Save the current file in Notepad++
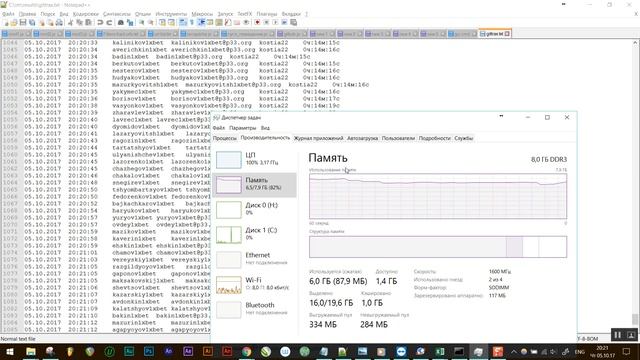 point(23,22)
